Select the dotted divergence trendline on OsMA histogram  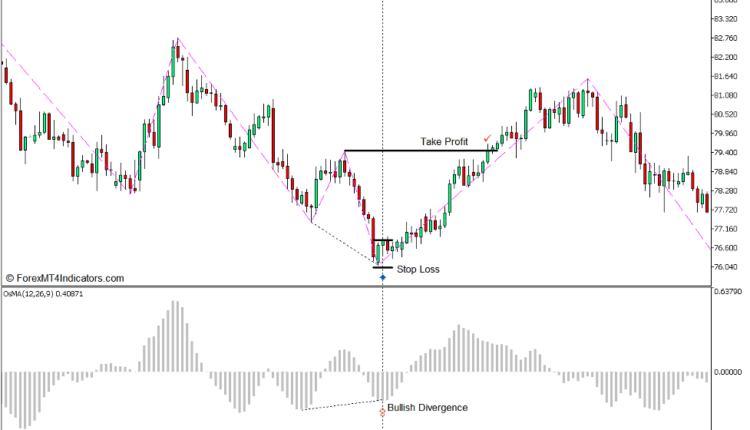(340, 406)
